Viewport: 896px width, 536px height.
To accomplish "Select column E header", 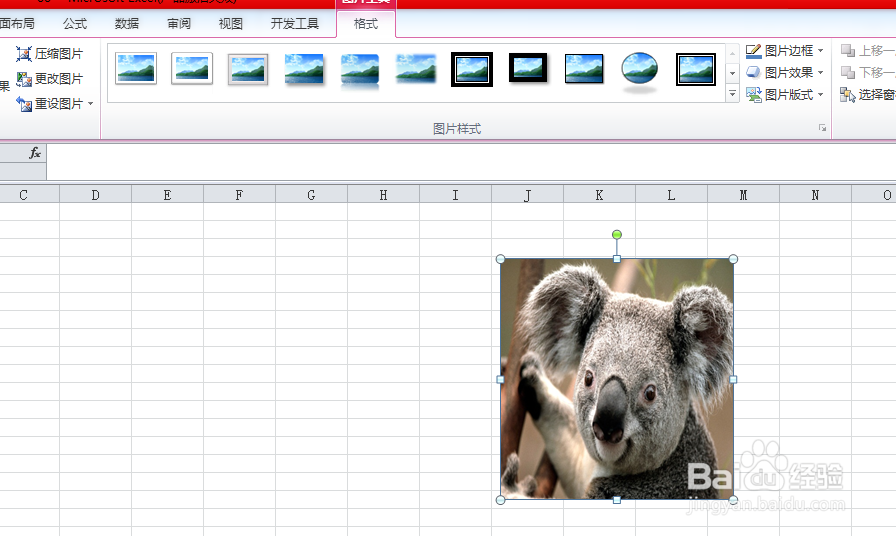I will click(x=167, y=195).
